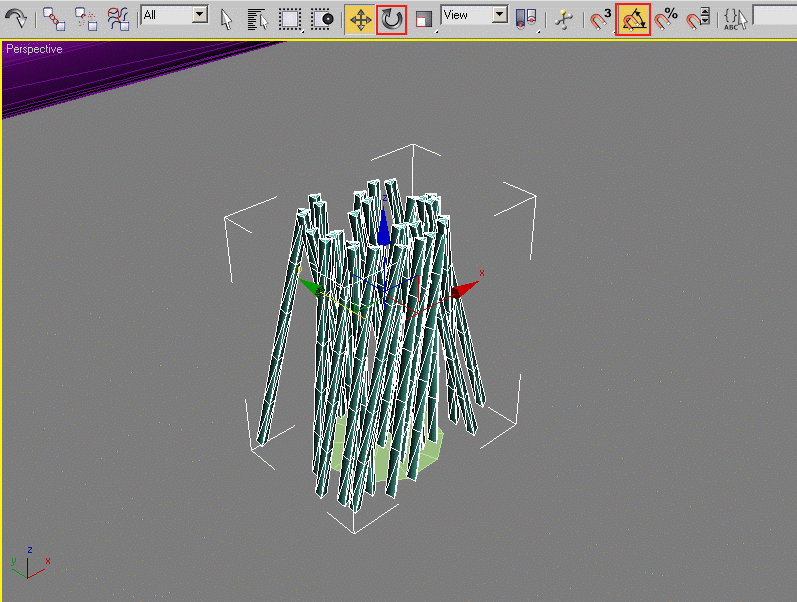Click the Perspective viewport label
This screenshot has height=602, width=797.
(x=34, y=49)
